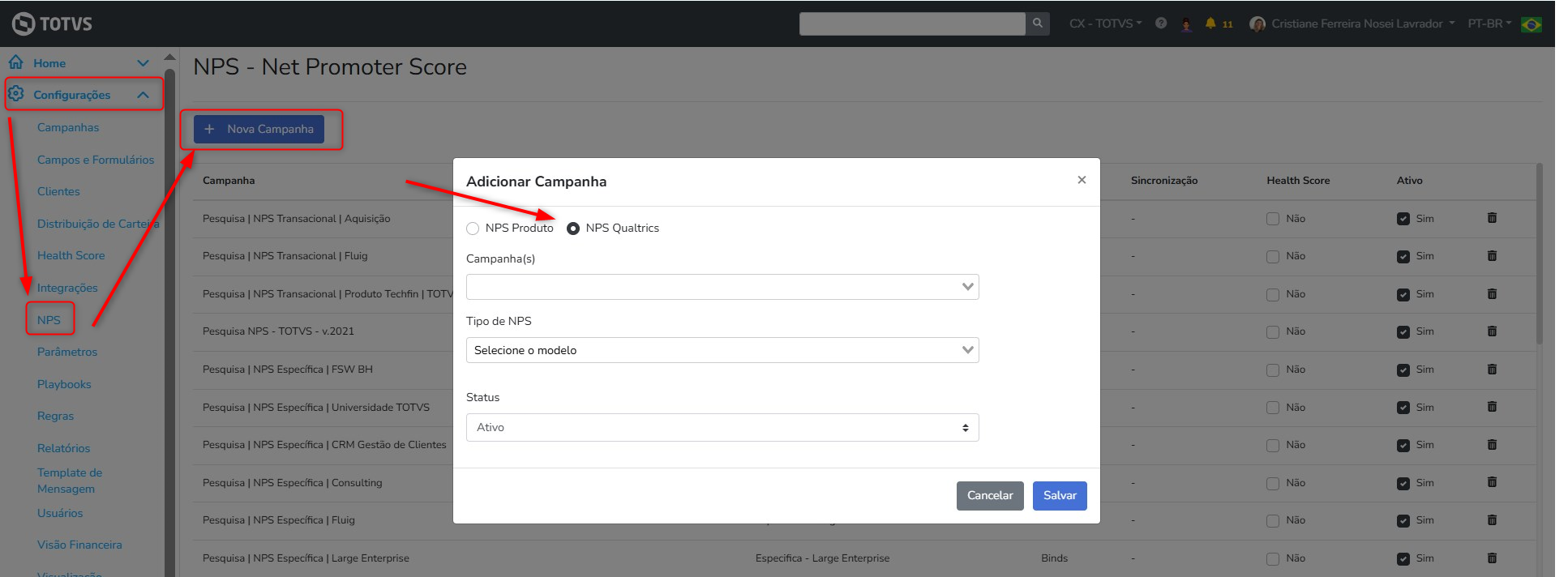
Task: Click the search magnifier icon
Action: [x=1037, y=24]
